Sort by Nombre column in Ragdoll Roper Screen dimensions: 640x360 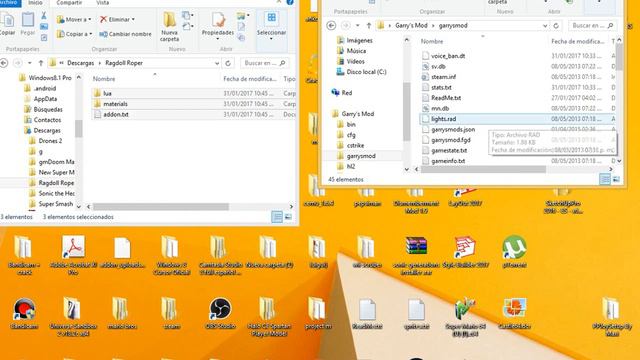104,79
